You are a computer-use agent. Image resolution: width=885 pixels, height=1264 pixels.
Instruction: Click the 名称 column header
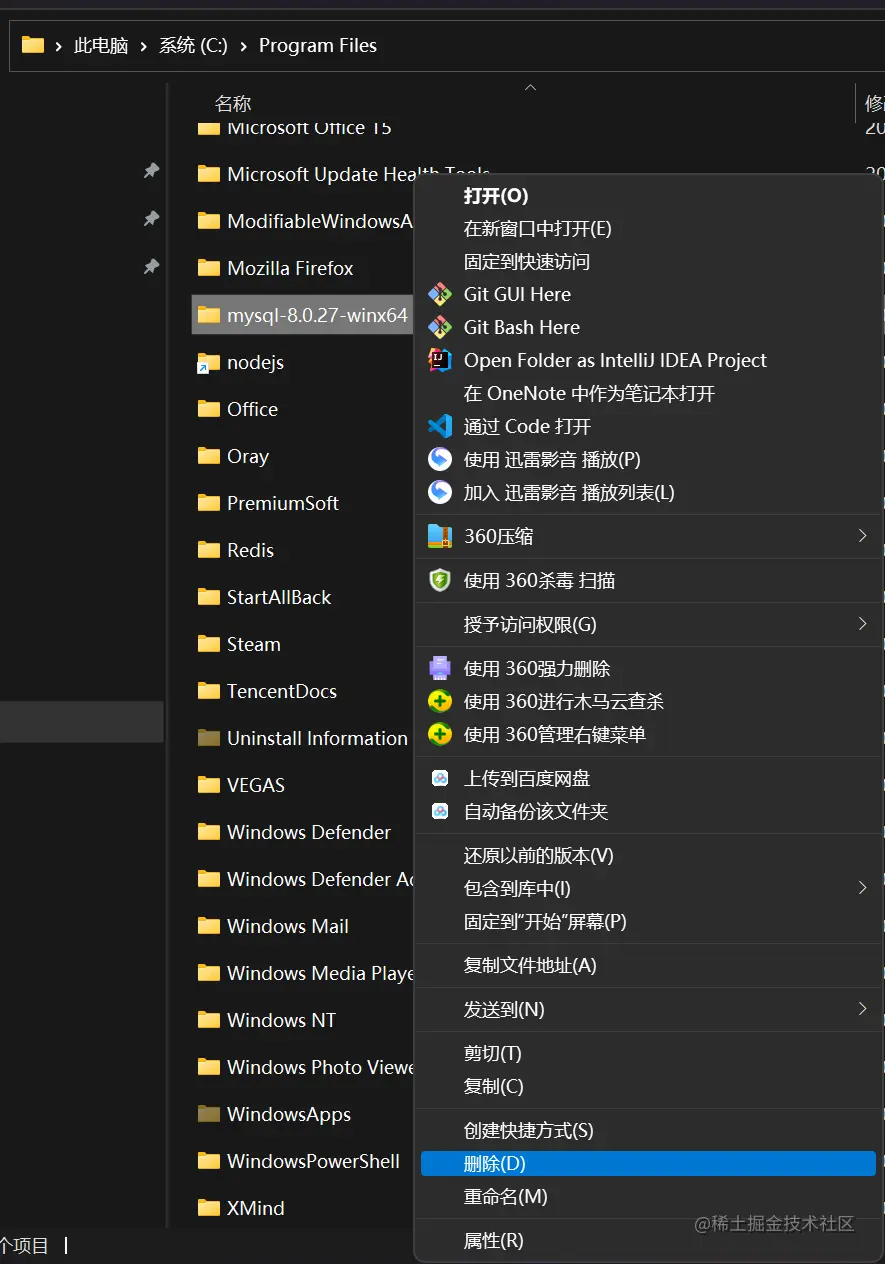(x=233, y=103)
